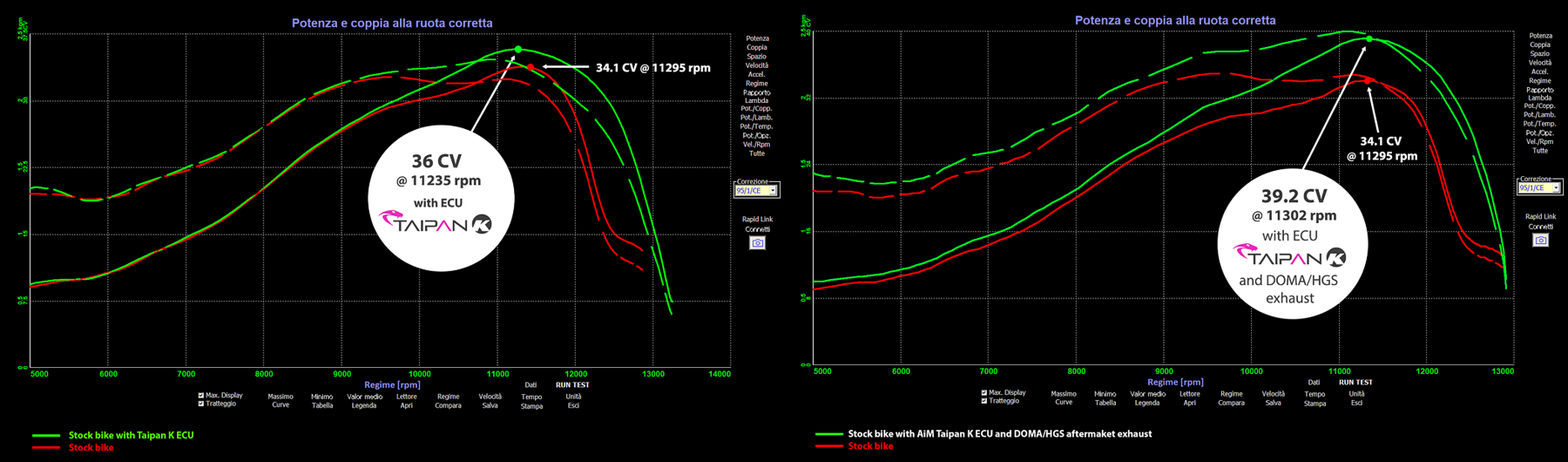
Task: Select Coppia in right chart side list
Action: (1540, 44)
